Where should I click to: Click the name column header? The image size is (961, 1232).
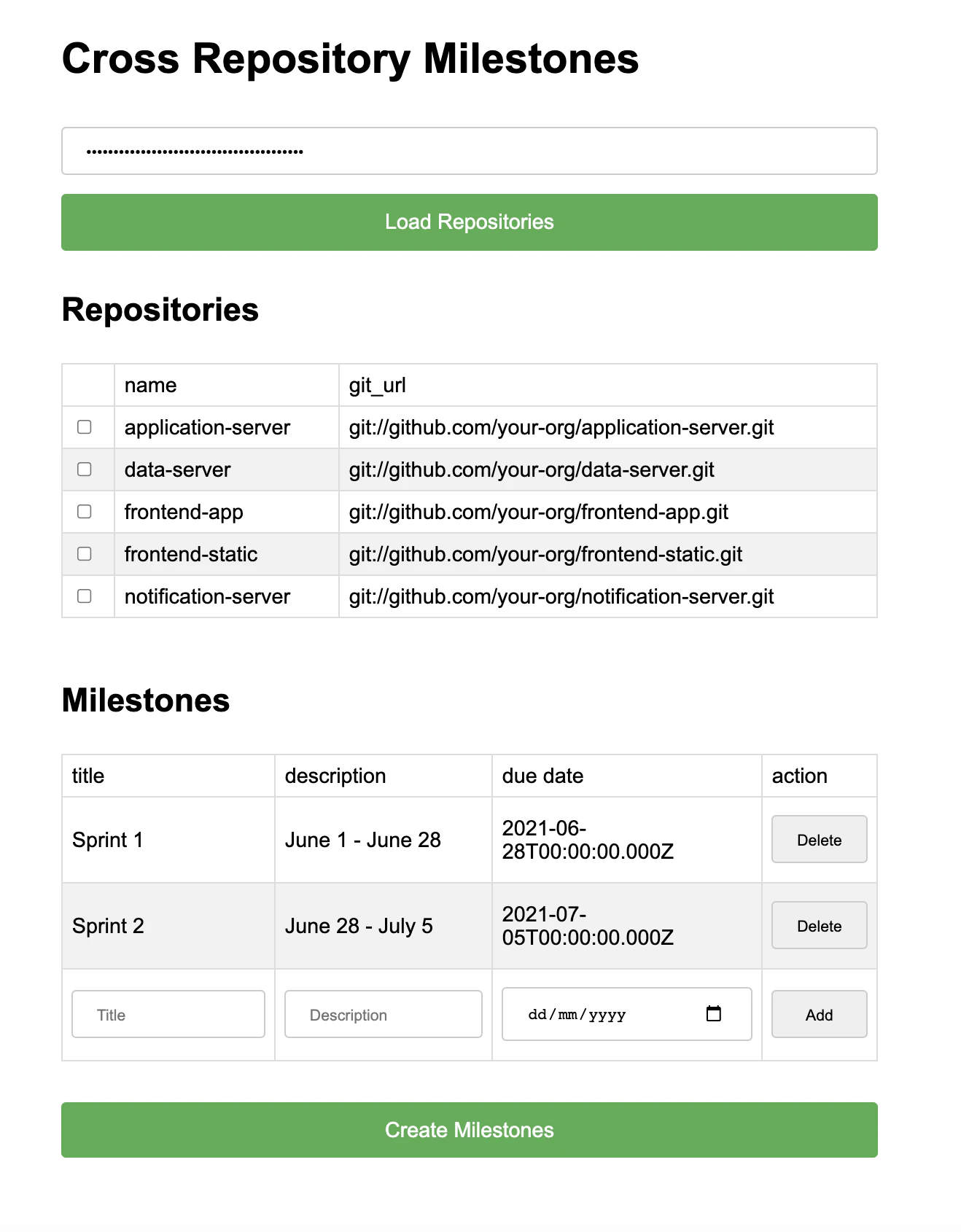pos(227,385)
